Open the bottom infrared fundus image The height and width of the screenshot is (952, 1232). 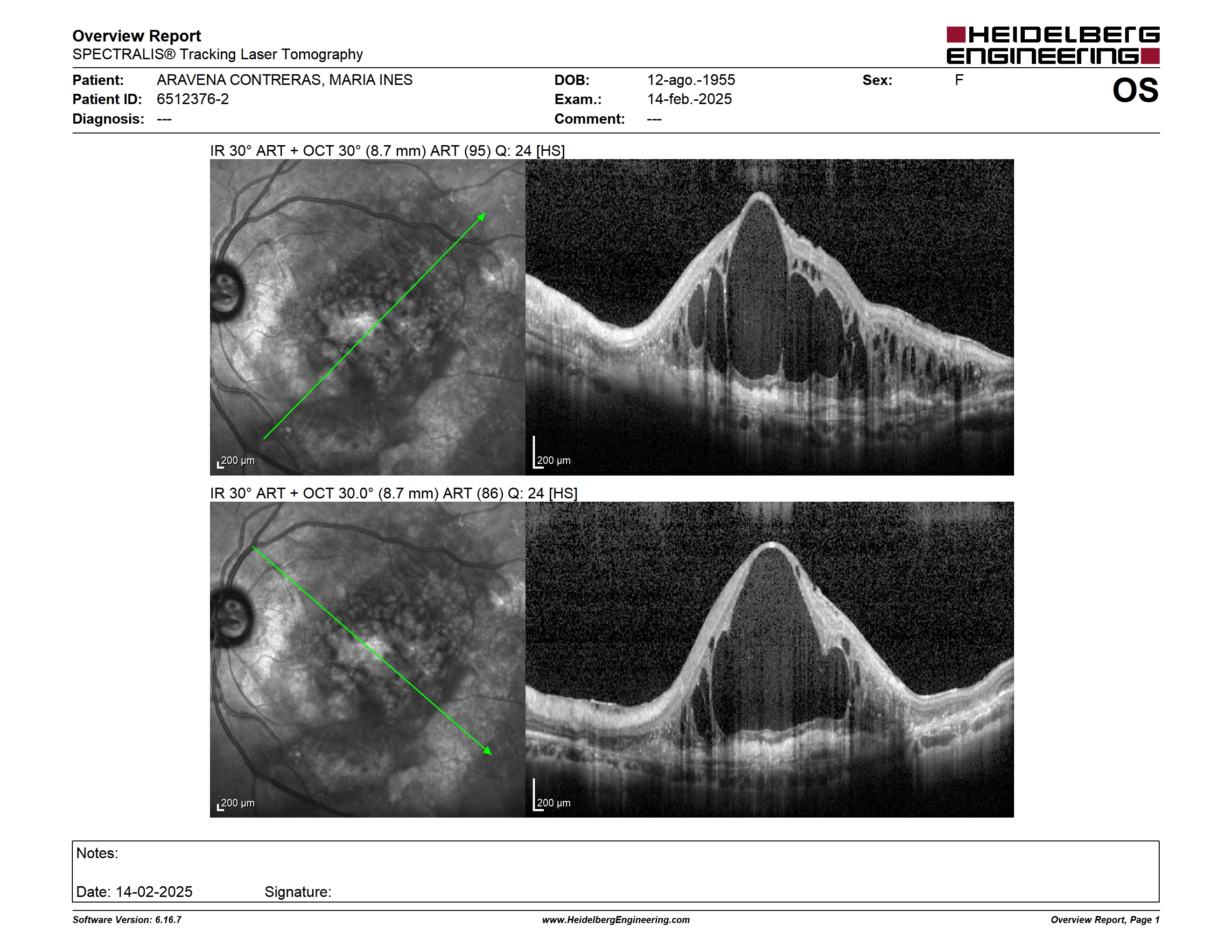(x=367, y=659)
